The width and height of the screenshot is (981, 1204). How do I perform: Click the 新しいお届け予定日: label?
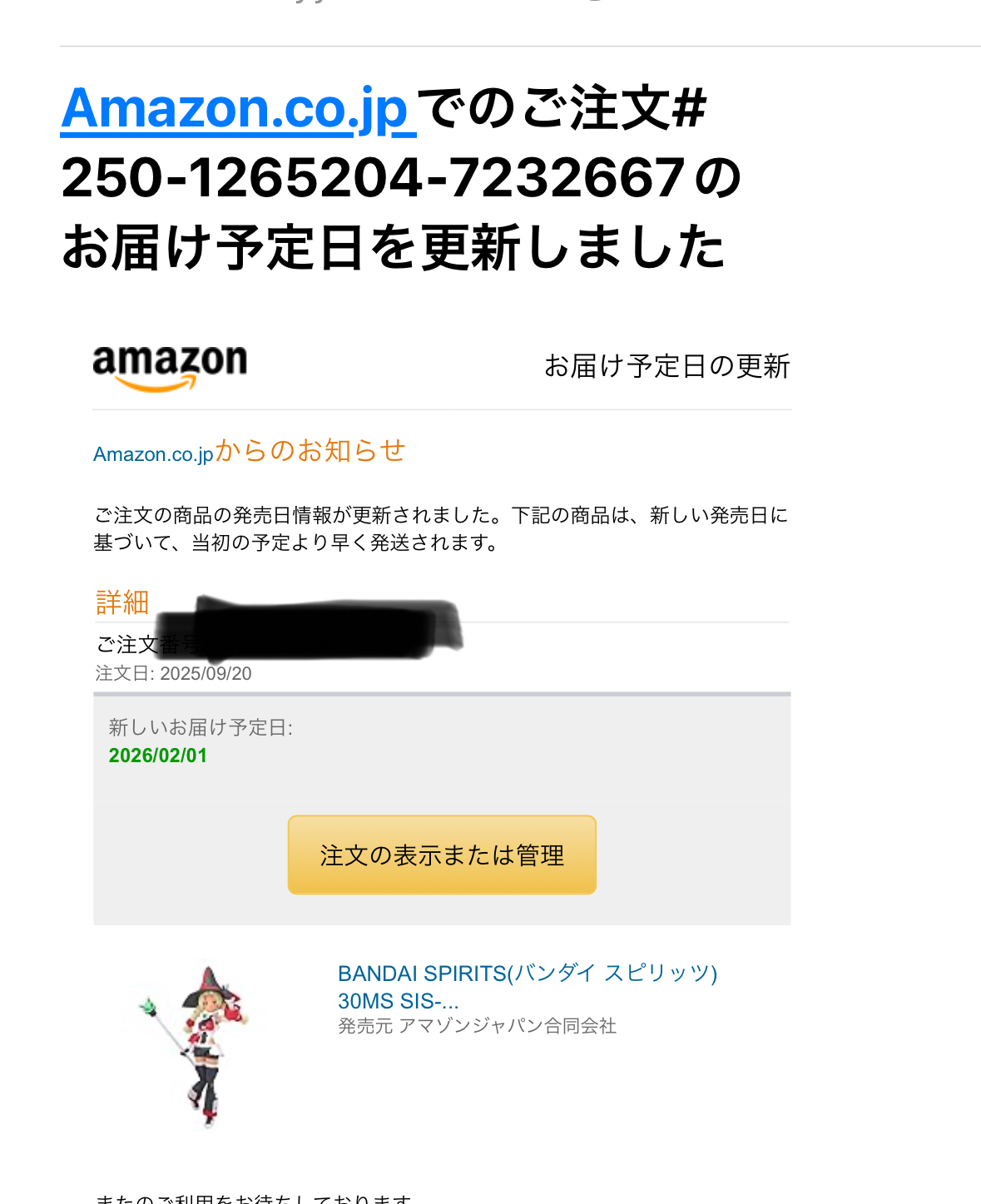(201, 727)
